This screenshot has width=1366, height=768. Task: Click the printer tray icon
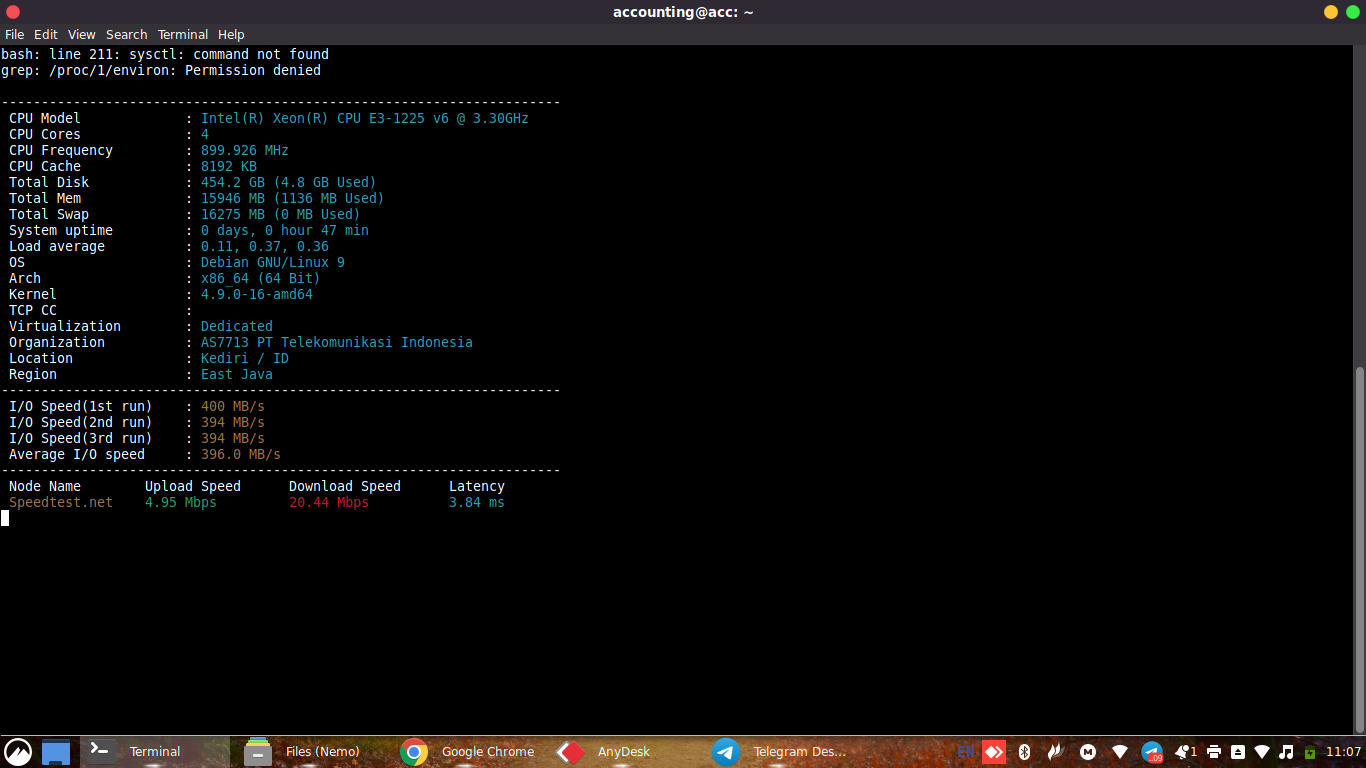[1213, 752]
